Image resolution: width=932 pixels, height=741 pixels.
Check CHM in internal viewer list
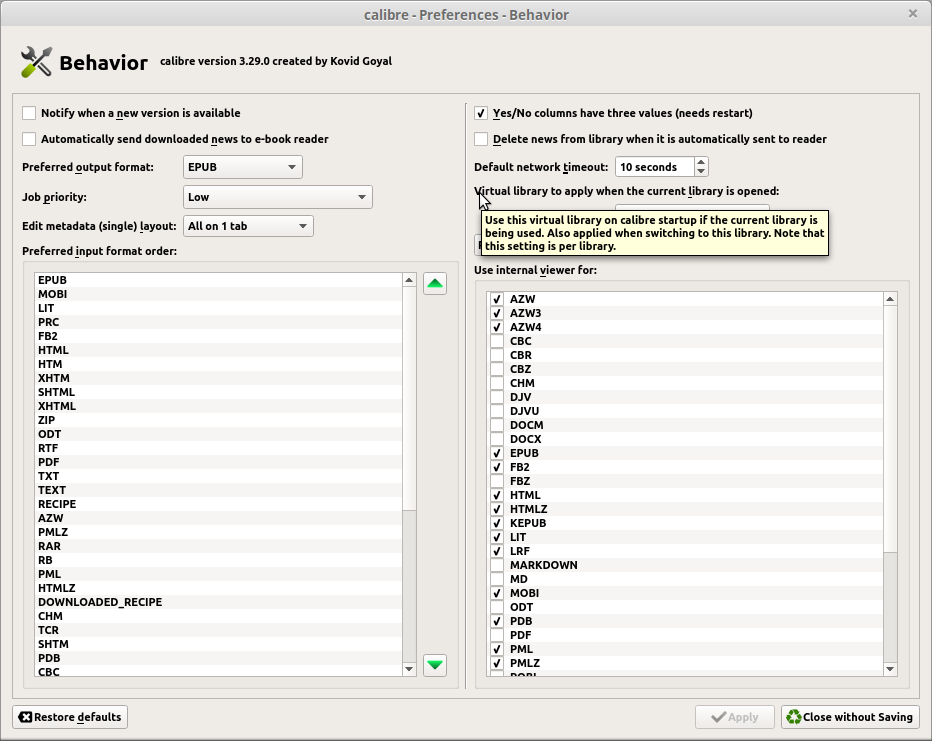(x=497, y=383)
